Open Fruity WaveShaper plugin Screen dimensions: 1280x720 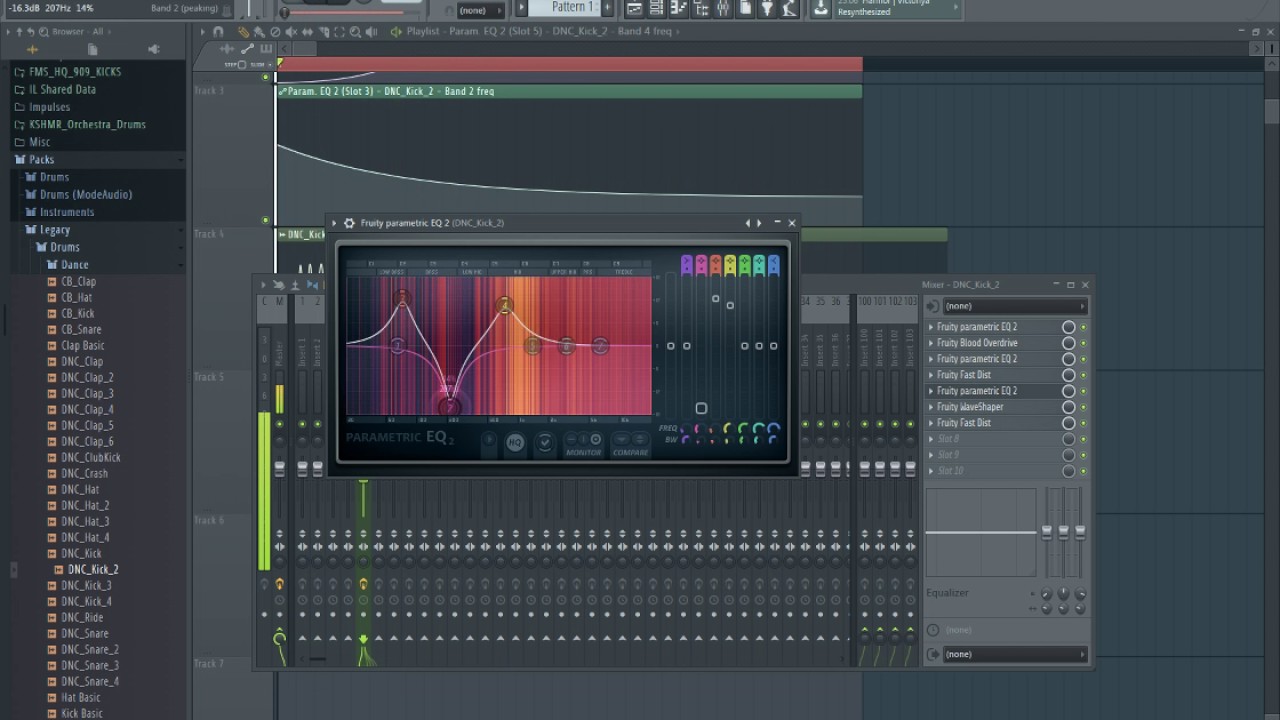click(x=970, y=407)
